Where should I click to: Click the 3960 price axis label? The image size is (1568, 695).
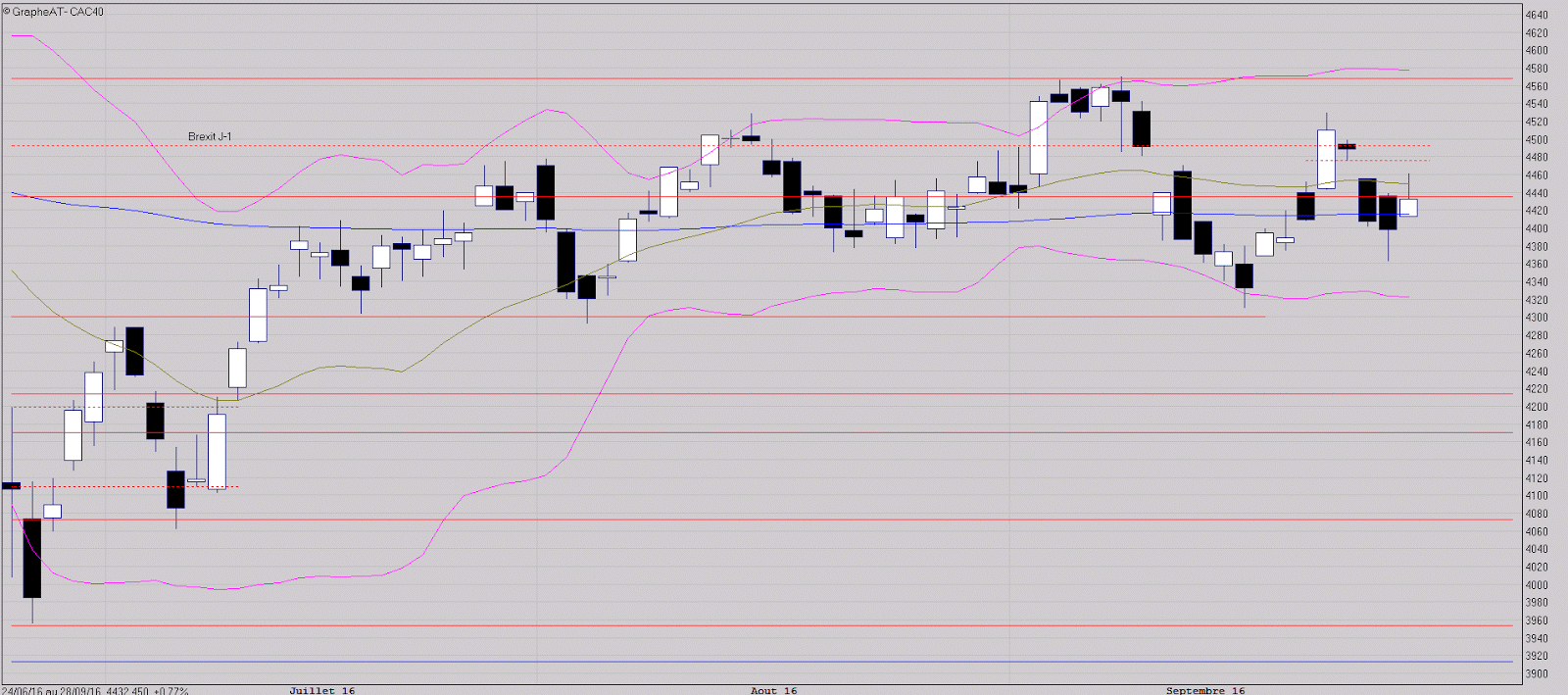point(1537,621)
